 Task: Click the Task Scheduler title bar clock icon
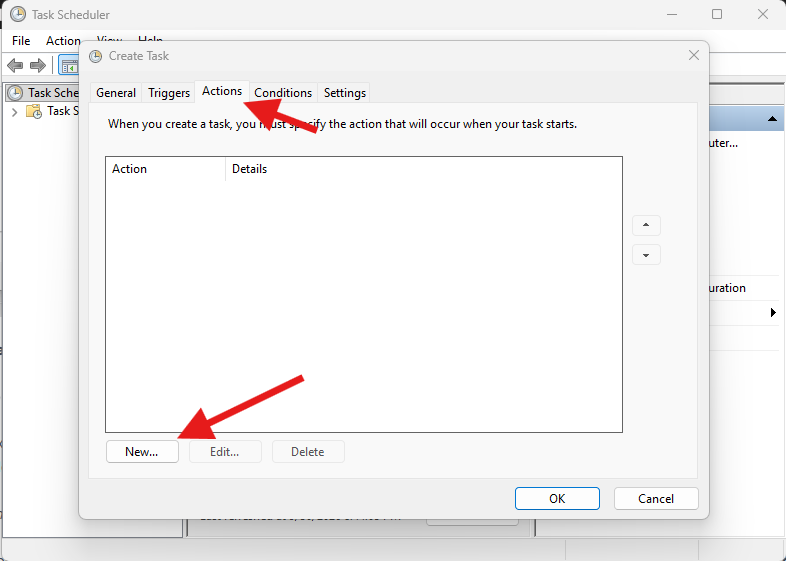point(18,14)
